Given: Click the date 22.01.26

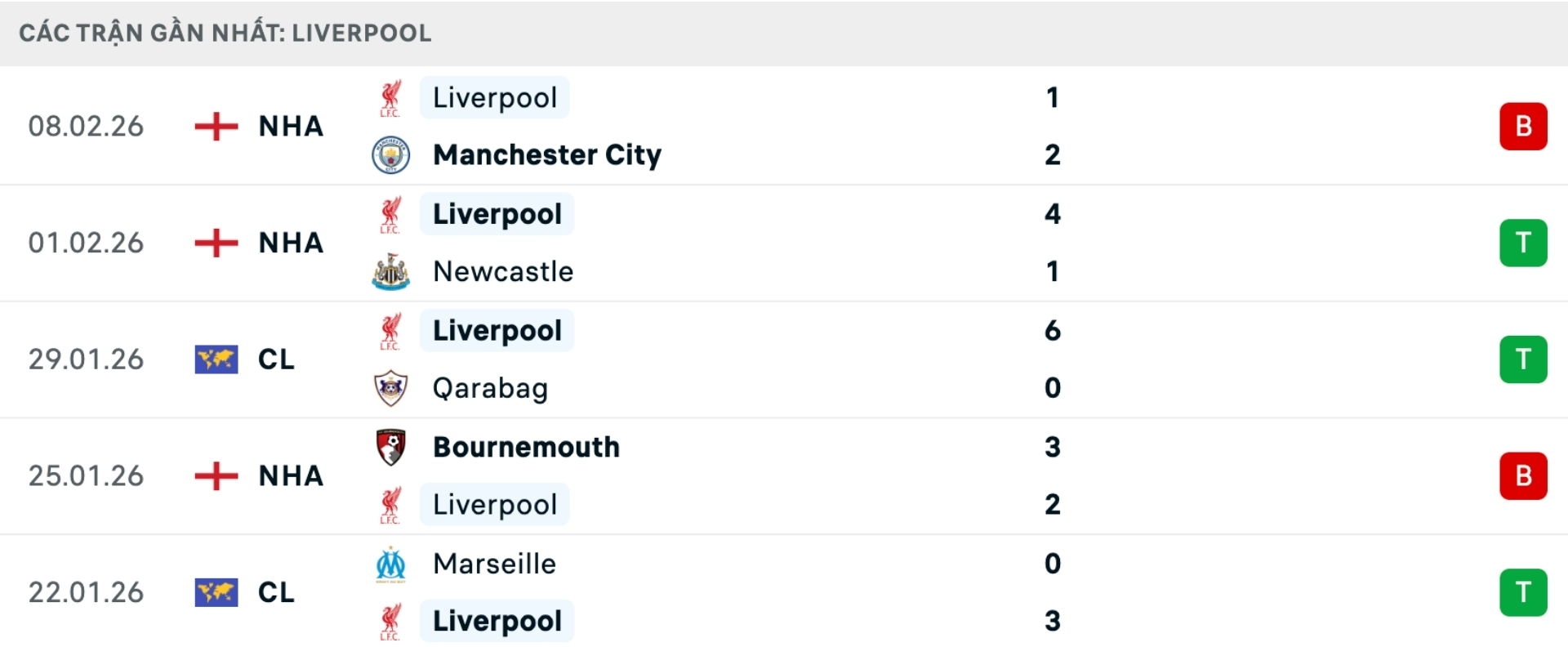Looking at the screenshot, I should [85, 592].
